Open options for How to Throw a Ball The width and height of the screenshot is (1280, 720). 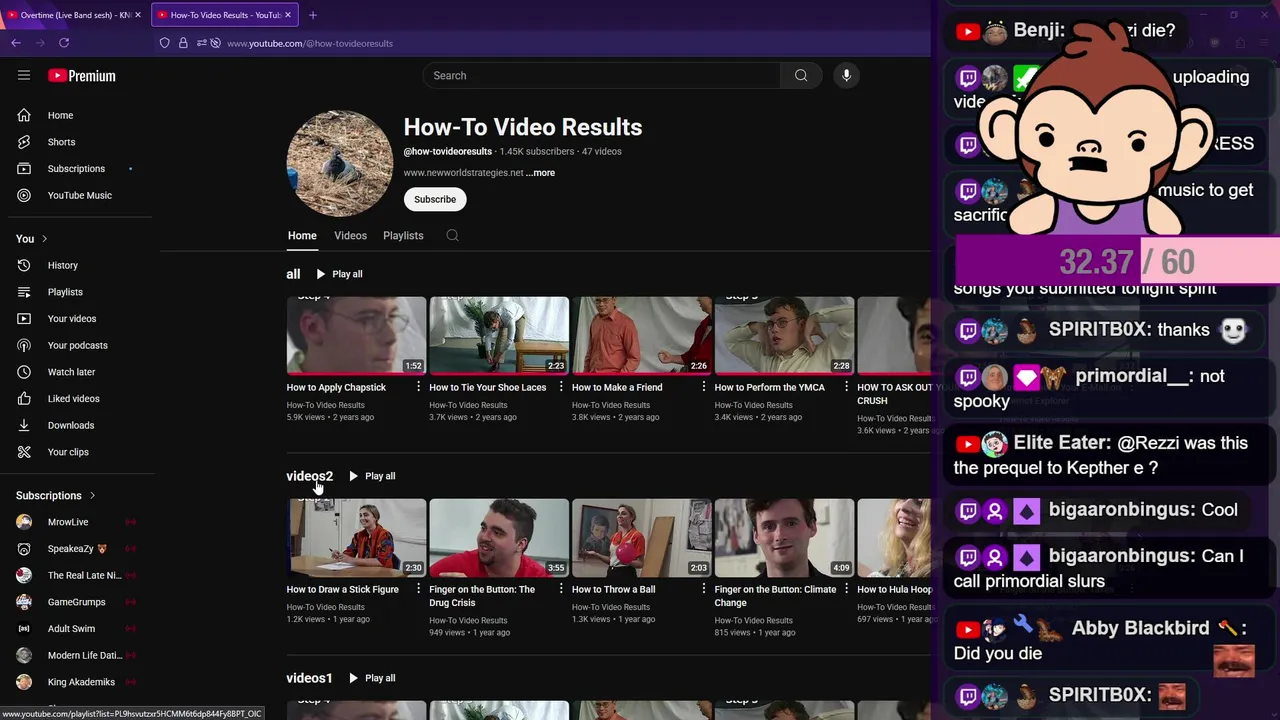coord(703,589)
